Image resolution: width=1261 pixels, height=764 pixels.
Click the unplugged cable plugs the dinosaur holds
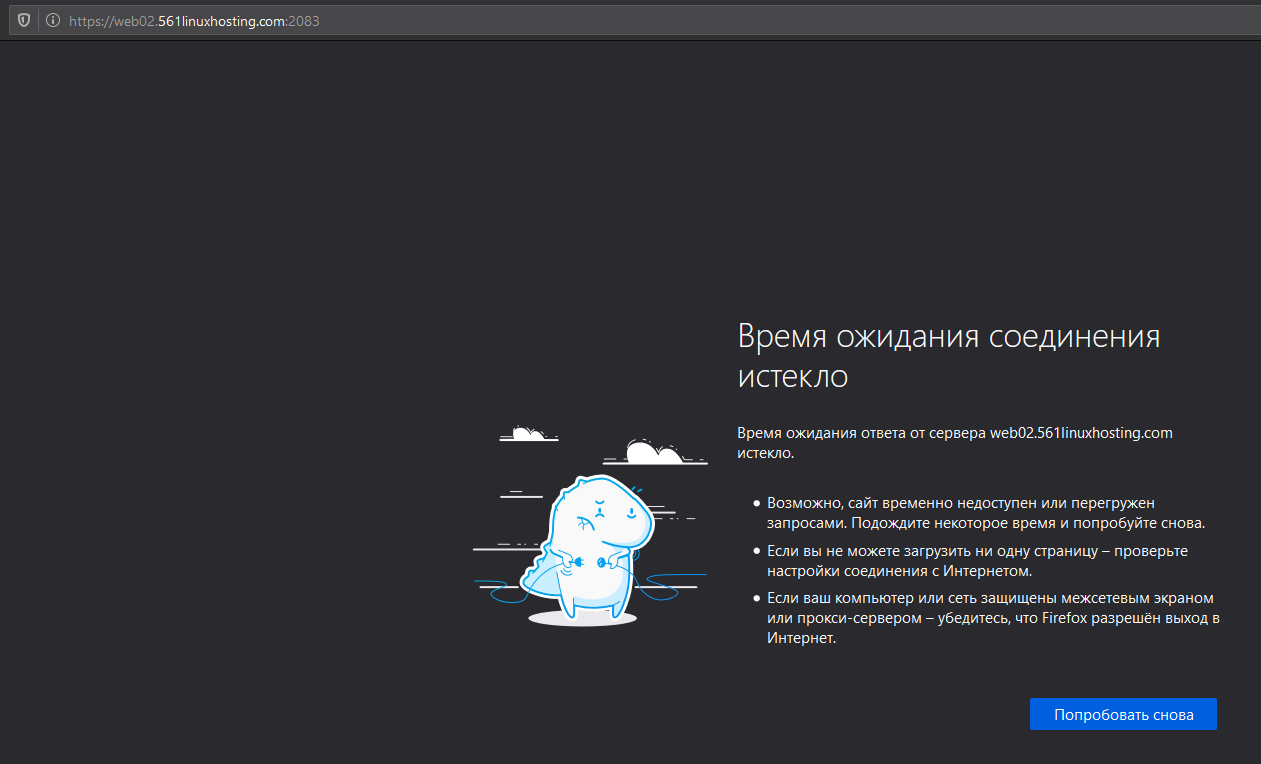(588, 564)
